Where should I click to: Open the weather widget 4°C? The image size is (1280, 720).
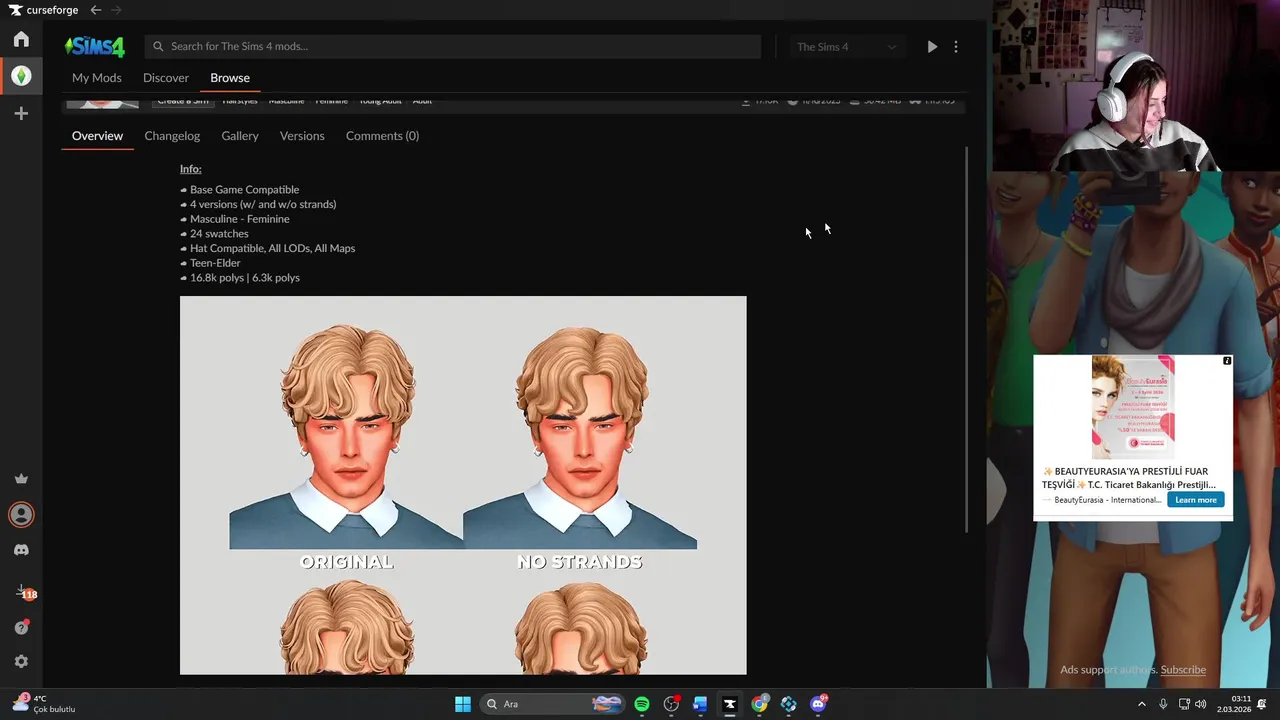45,704
